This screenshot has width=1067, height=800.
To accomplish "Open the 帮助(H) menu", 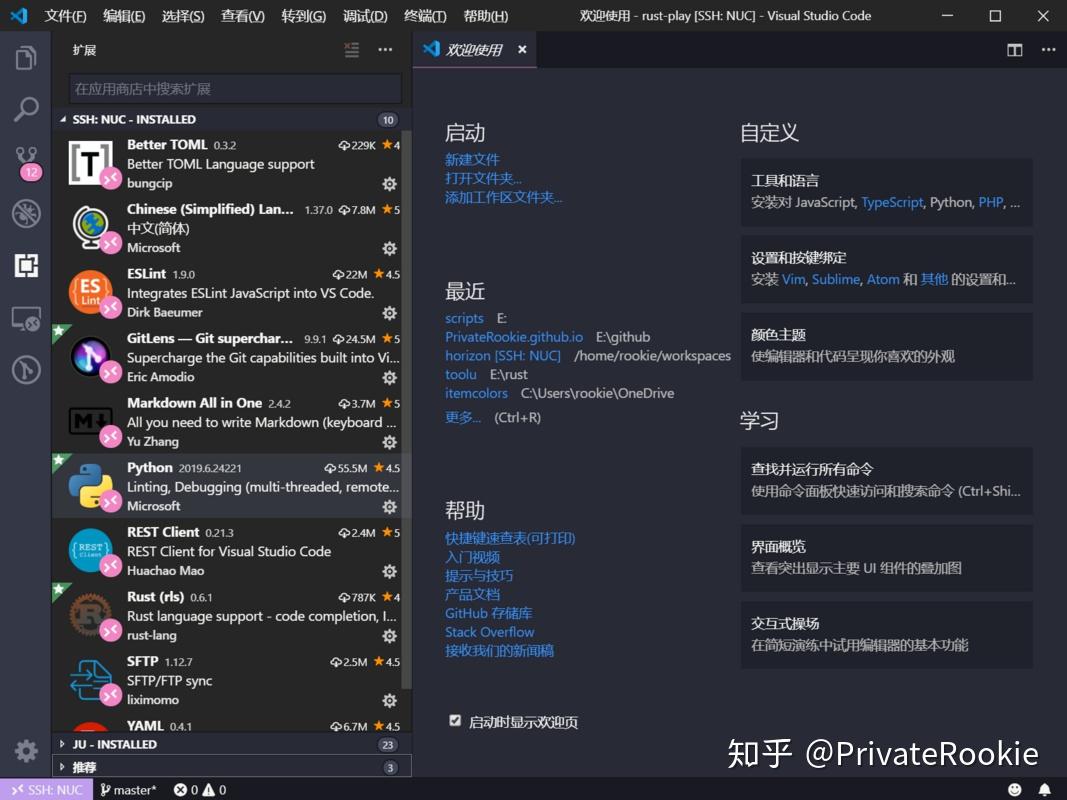I will tap(485, 16).
